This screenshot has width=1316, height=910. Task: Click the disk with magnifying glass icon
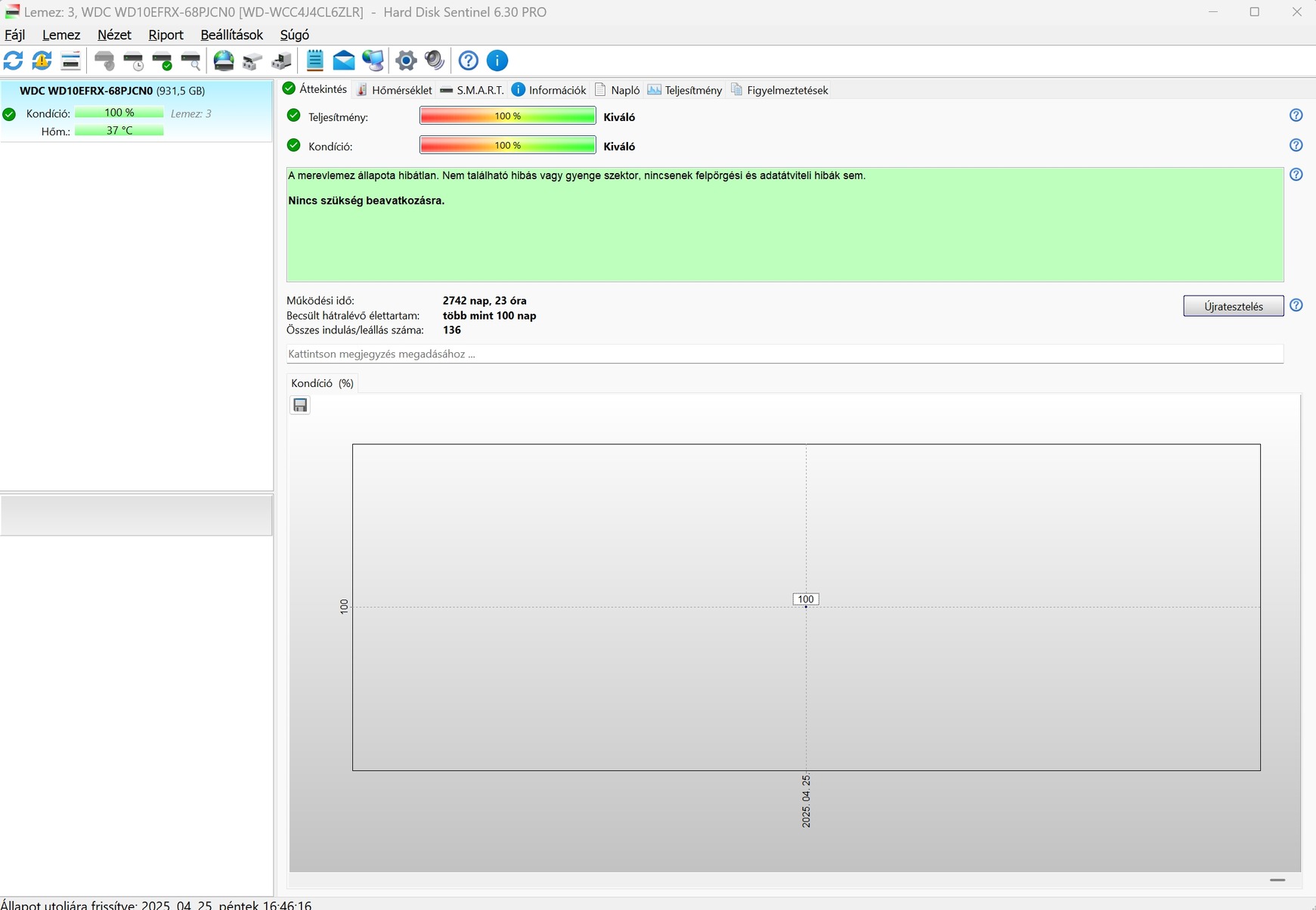tap(190, 60)
